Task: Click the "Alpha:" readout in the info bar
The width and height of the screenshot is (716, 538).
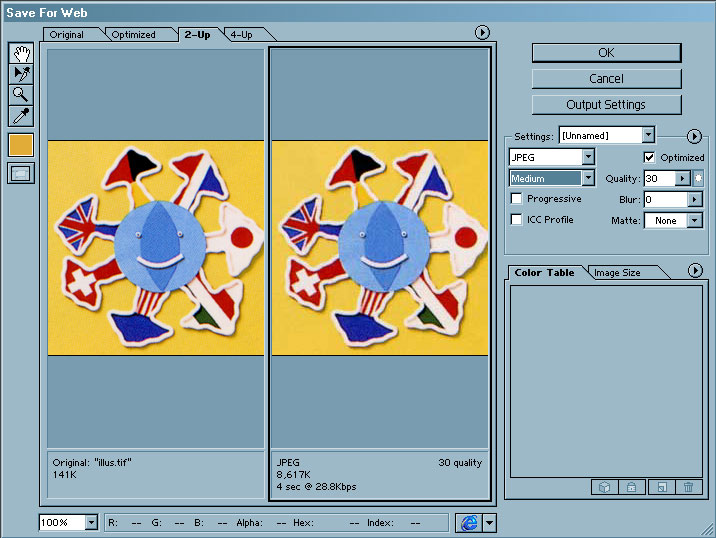Action: [x=249, y=522]
